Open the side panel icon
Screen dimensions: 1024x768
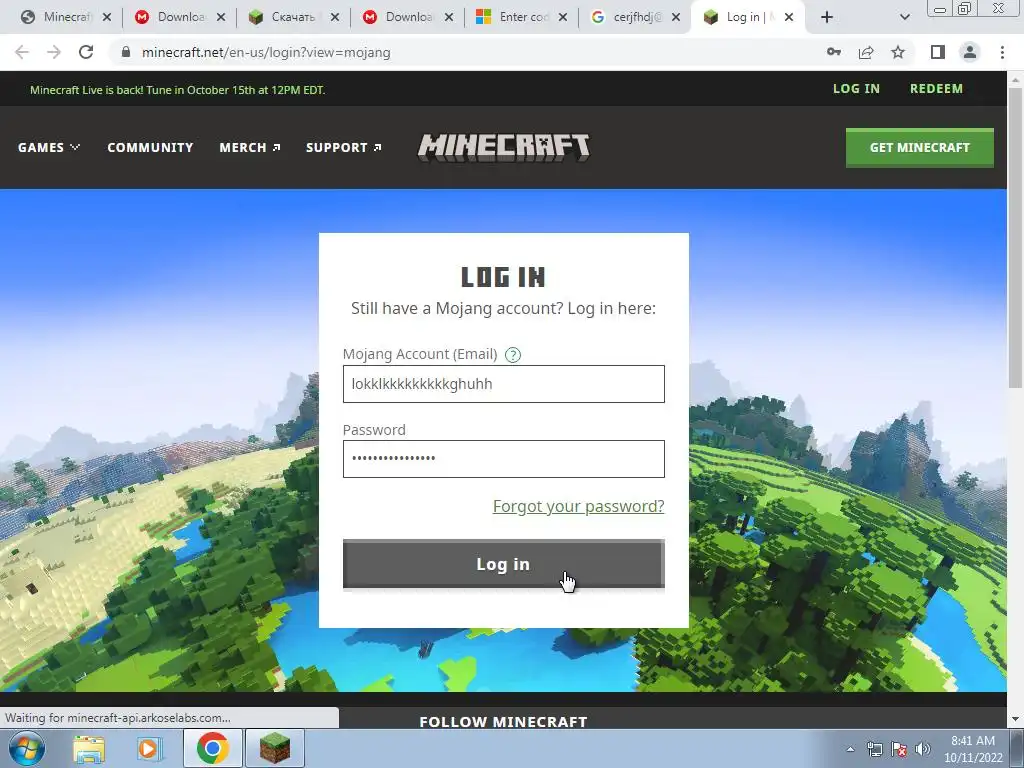tap(938, 52)
